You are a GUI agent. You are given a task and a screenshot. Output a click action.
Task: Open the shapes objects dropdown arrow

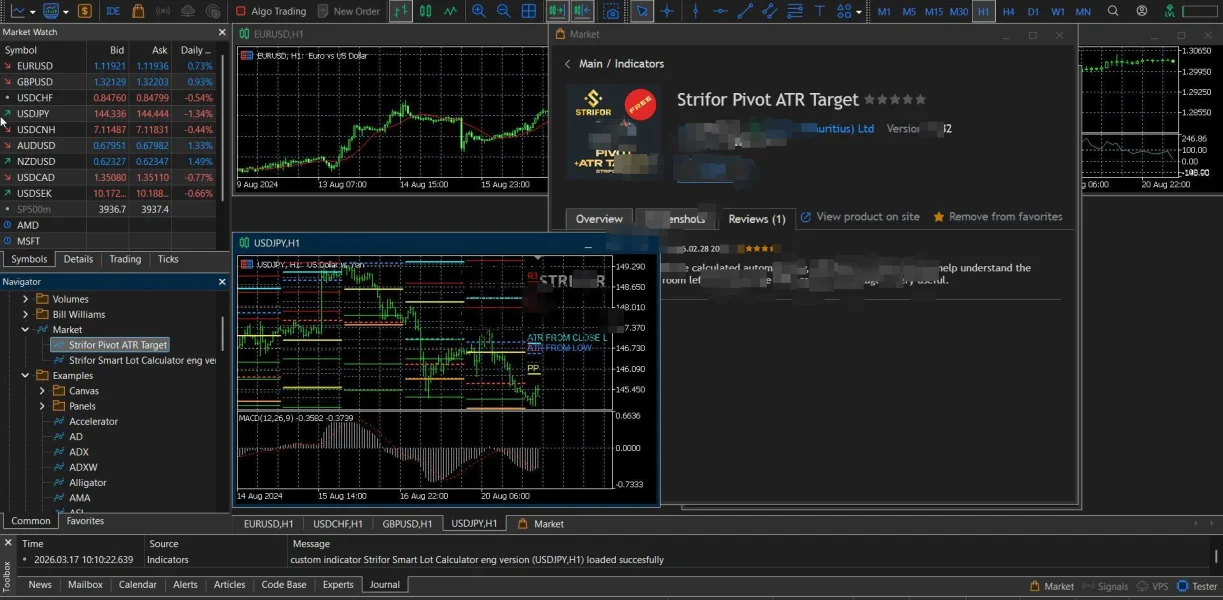pyautogui.click(x=859, y=11)
